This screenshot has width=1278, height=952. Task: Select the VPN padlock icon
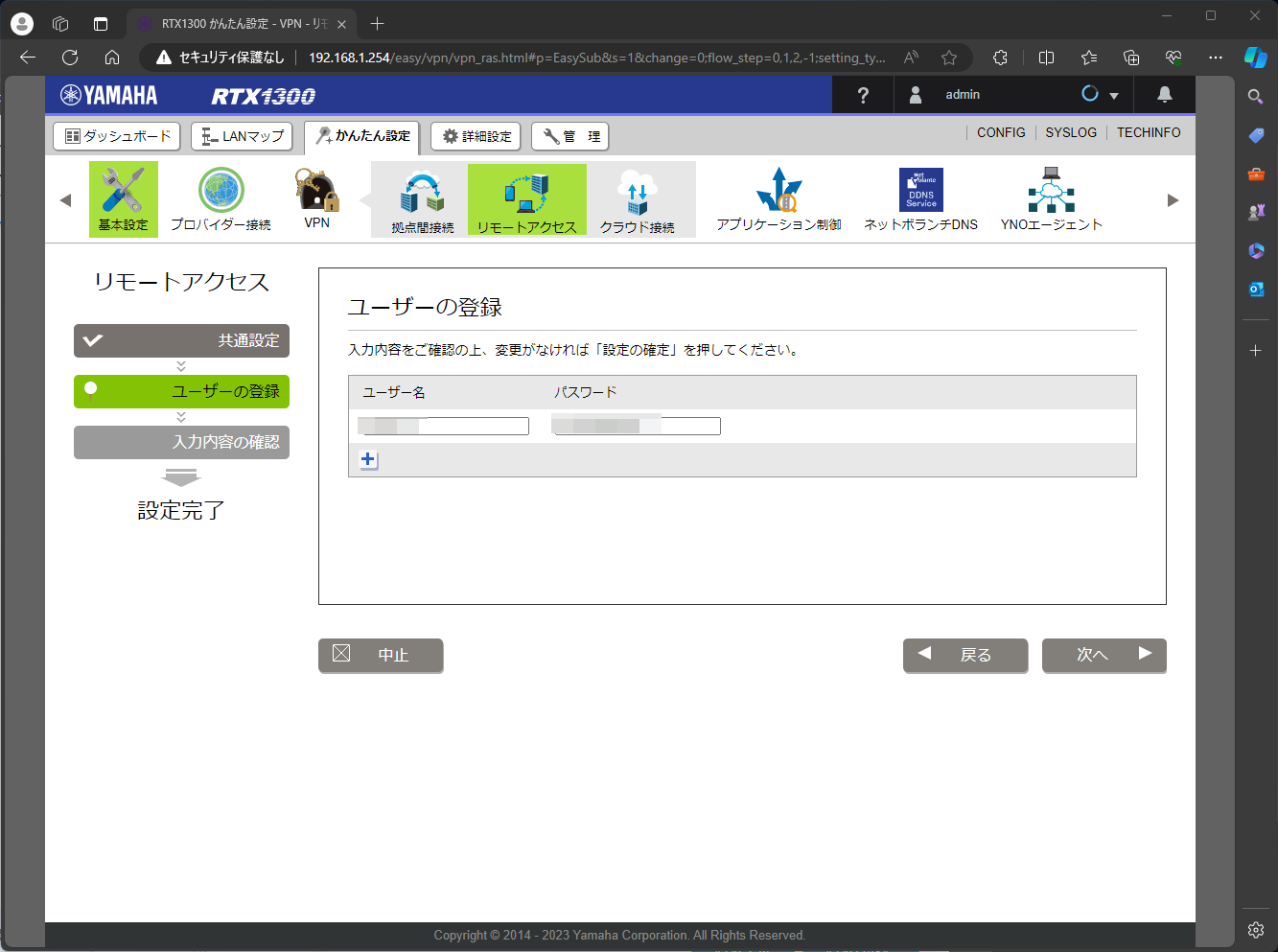point(316,198)
